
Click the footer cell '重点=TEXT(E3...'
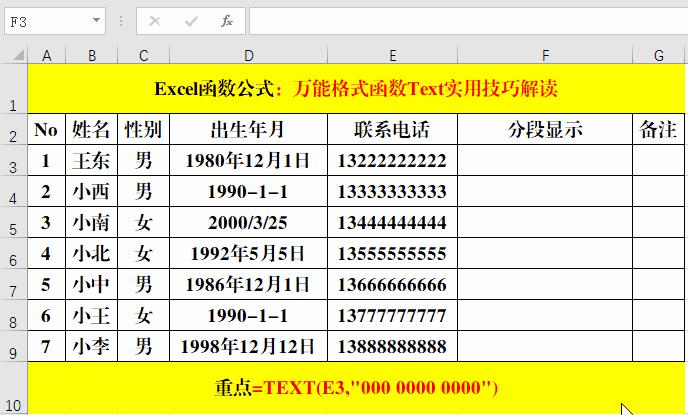(356, 388)
